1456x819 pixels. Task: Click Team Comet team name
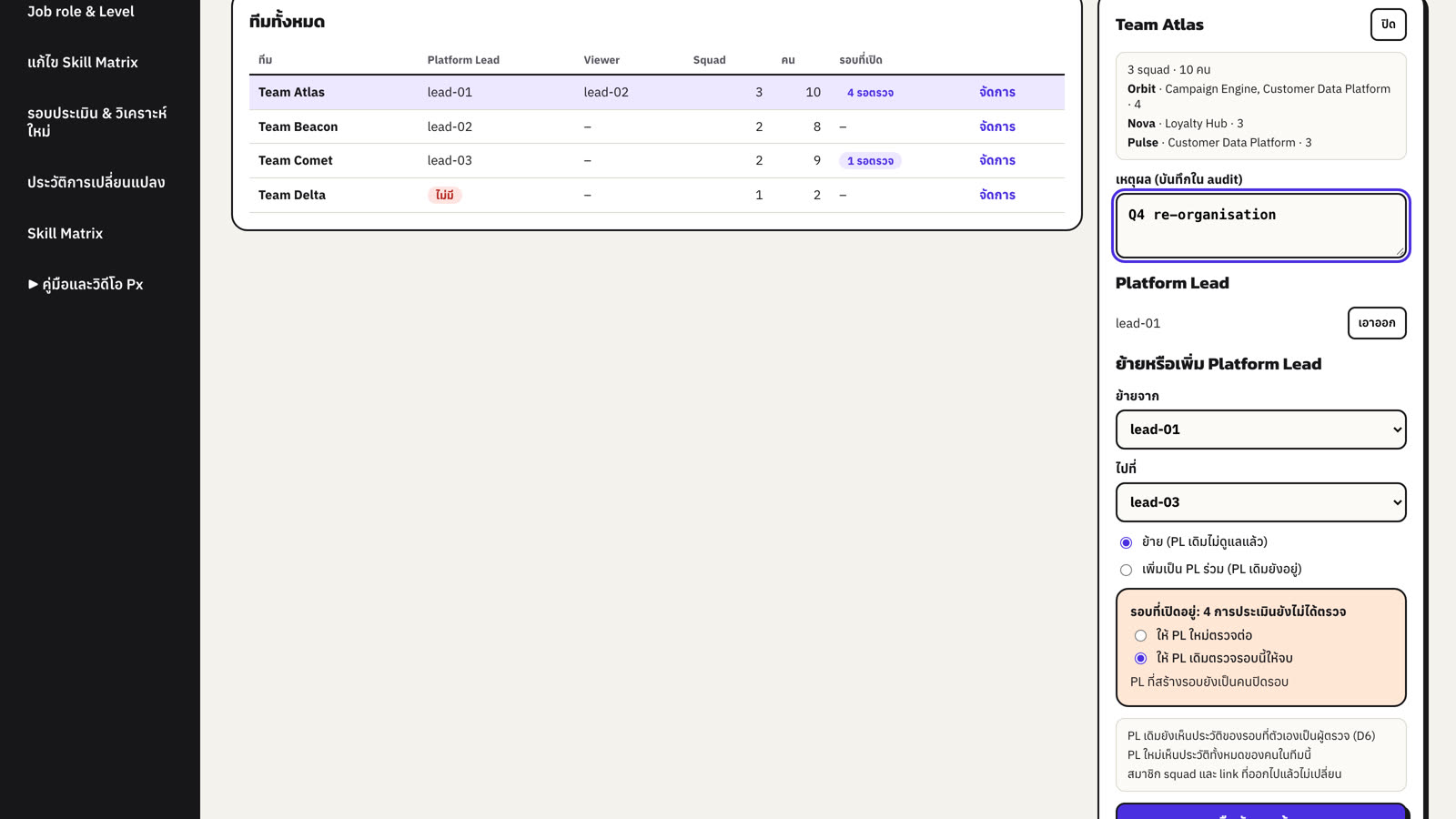(295, 160)
